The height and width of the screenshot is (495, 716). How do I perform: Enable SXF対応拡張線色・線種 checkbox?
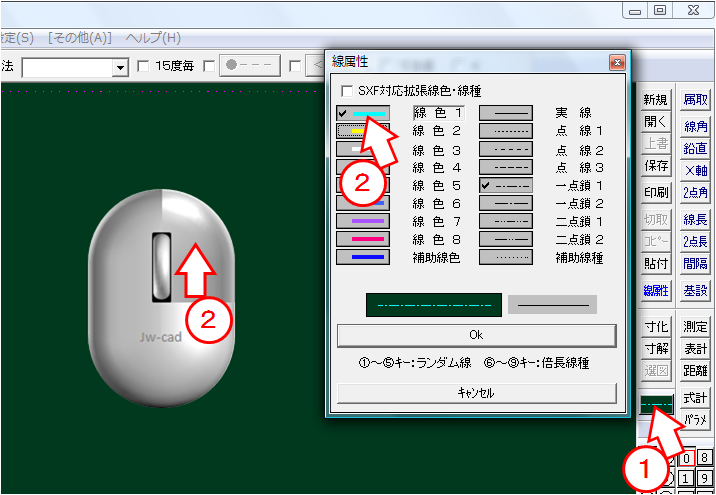point(347,91)
